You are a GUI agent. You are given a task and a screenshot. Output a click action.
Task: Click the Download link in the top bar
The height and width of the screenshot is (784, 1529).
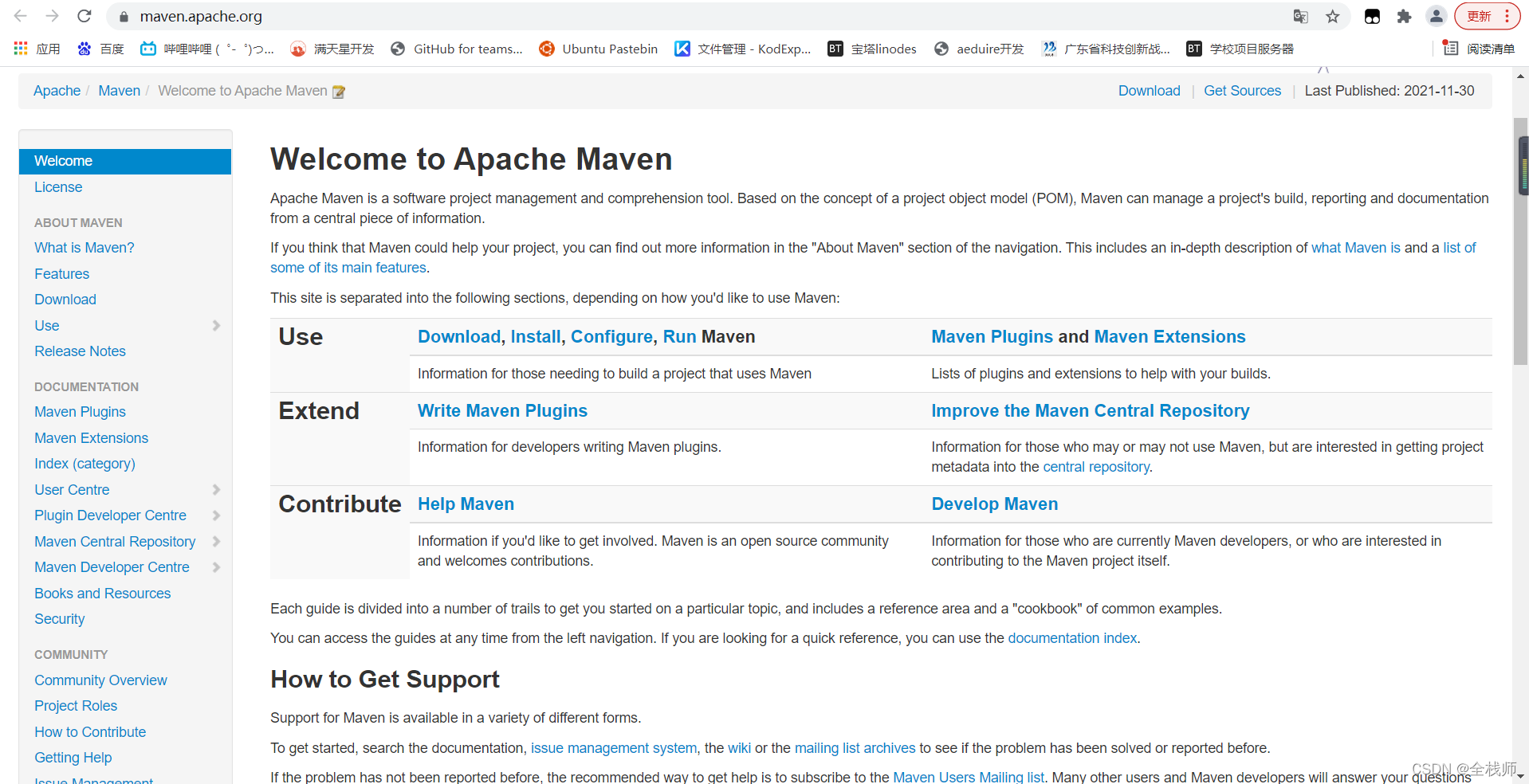1149,91
